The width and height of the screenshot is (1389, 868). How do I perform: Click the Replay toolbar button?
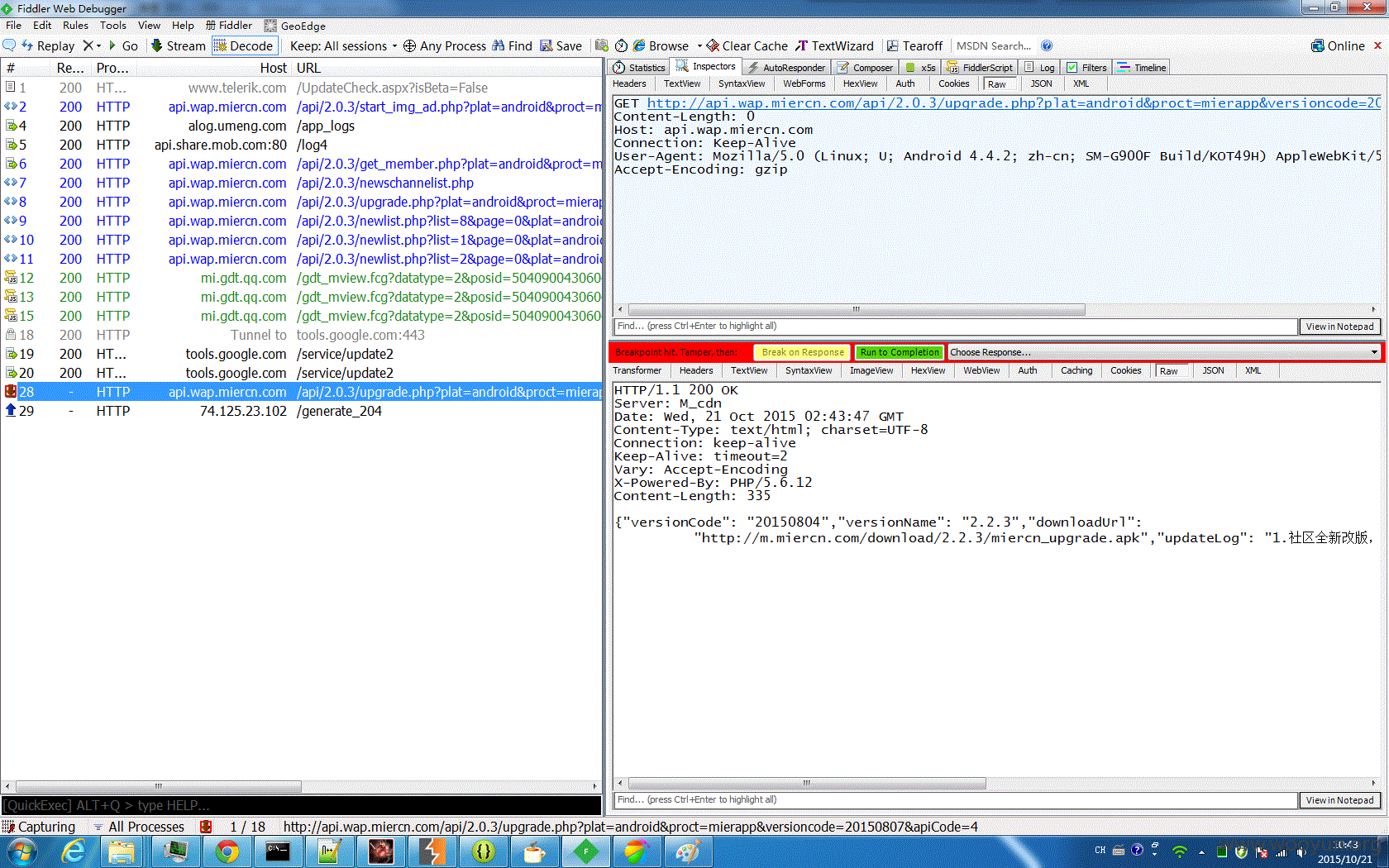coord(48,45)
